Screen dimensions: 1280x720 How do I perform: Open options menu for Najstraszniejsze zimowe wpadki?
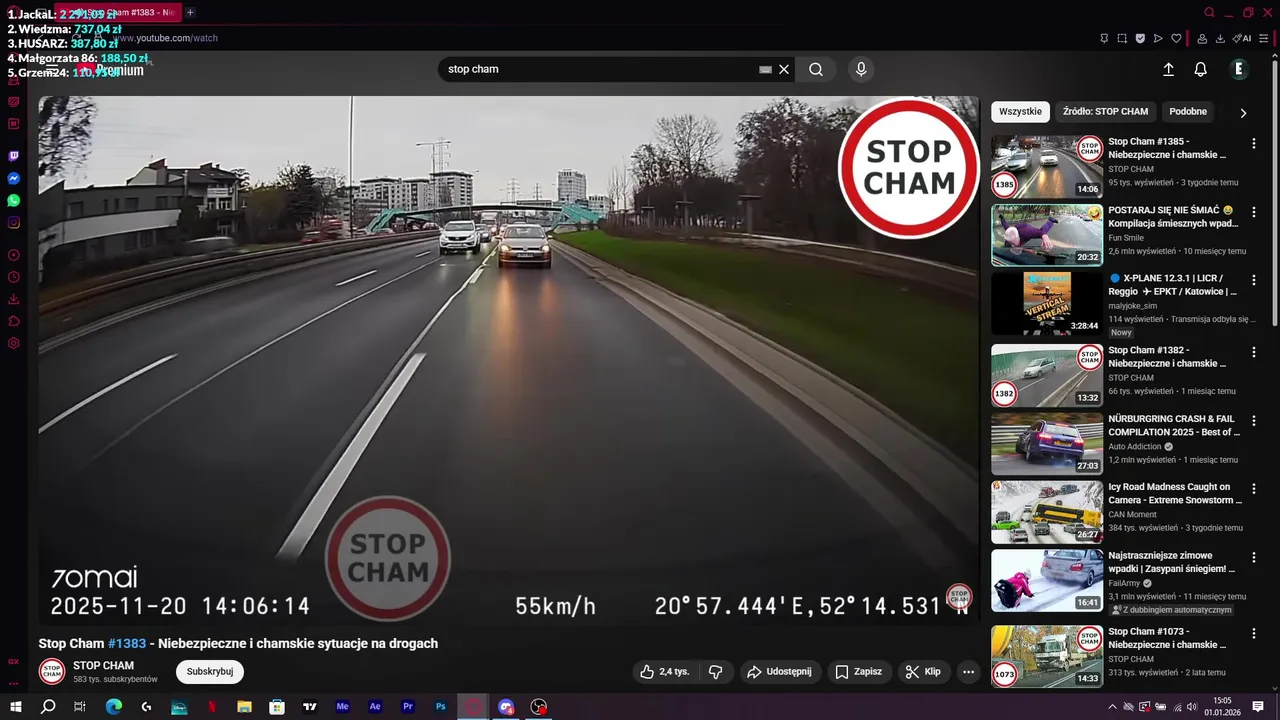1254,557
